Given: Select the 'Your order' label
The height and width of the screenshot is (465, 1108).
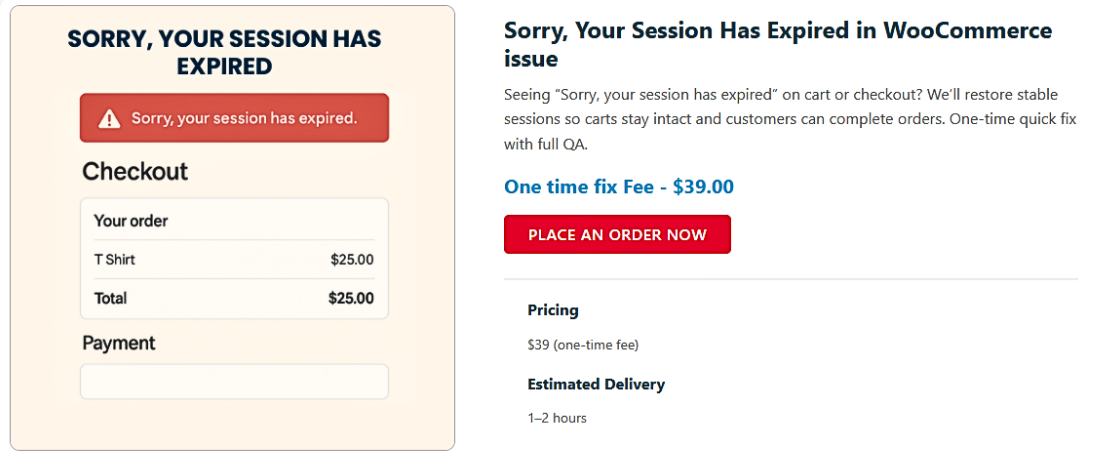Looking at the screenshot, I should (131, 221).
